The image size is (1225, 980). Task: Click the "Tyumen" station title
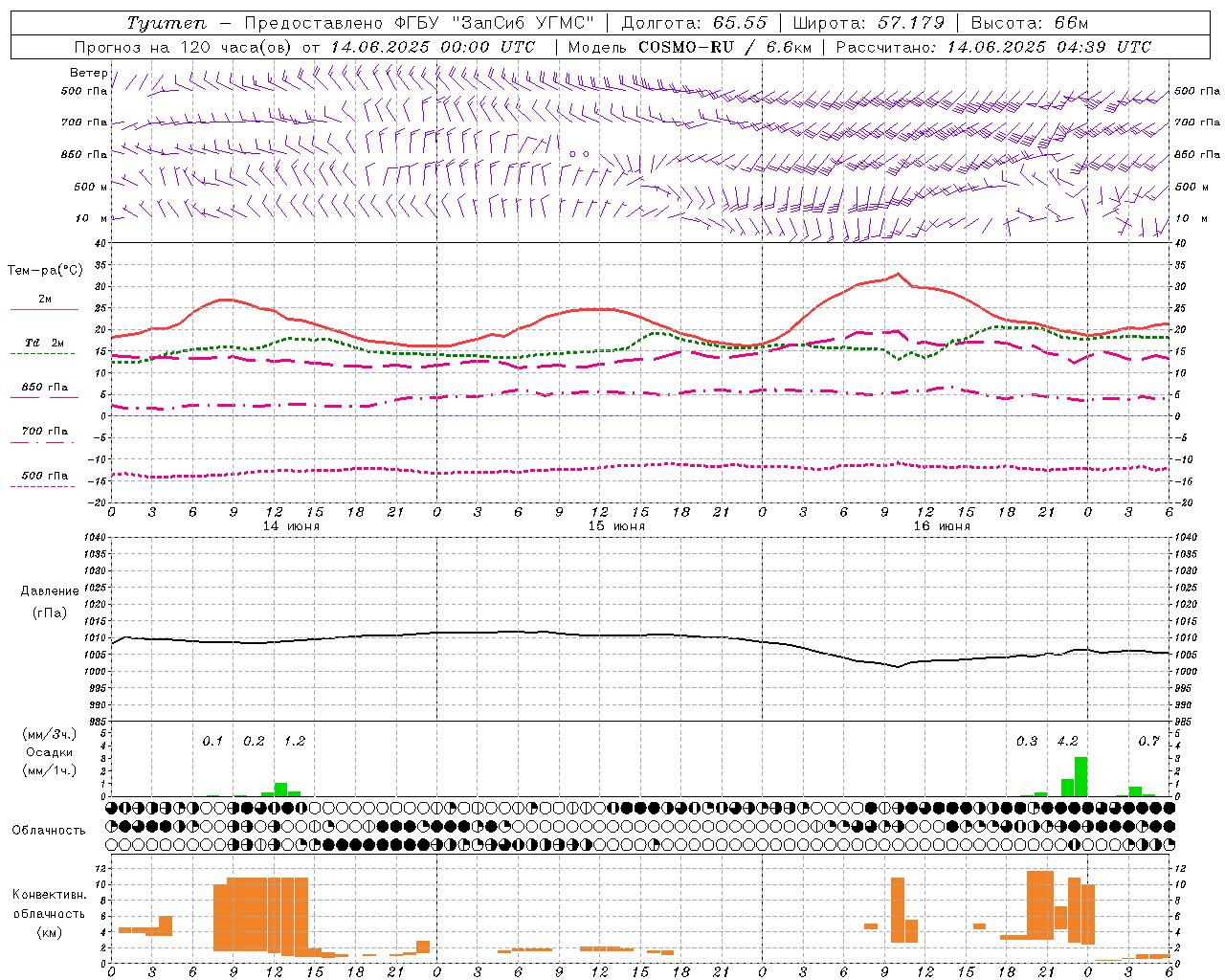coord(166,23)
